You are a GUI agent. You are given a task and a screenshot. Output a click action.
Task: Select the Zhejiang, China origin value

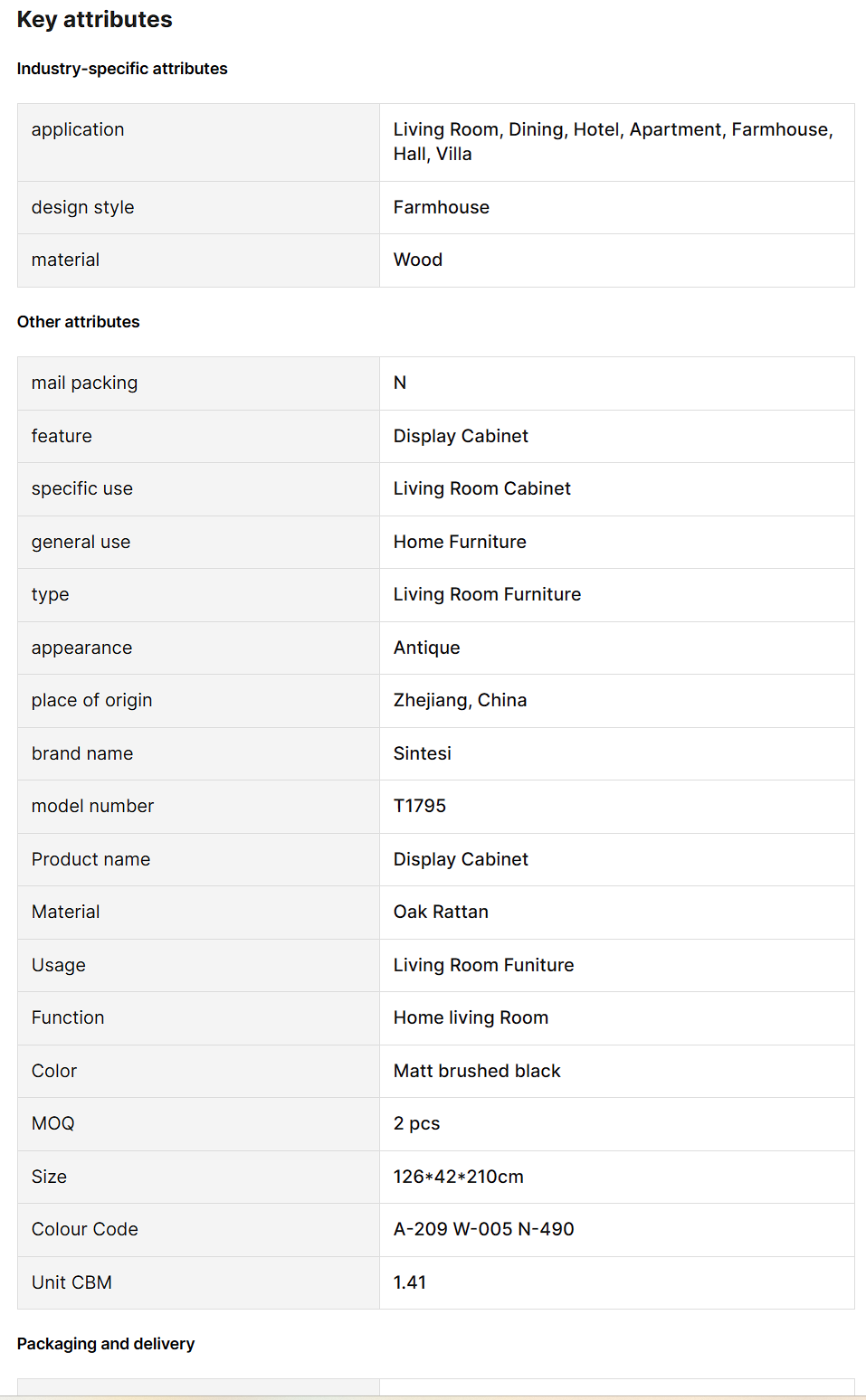point(460,700)
